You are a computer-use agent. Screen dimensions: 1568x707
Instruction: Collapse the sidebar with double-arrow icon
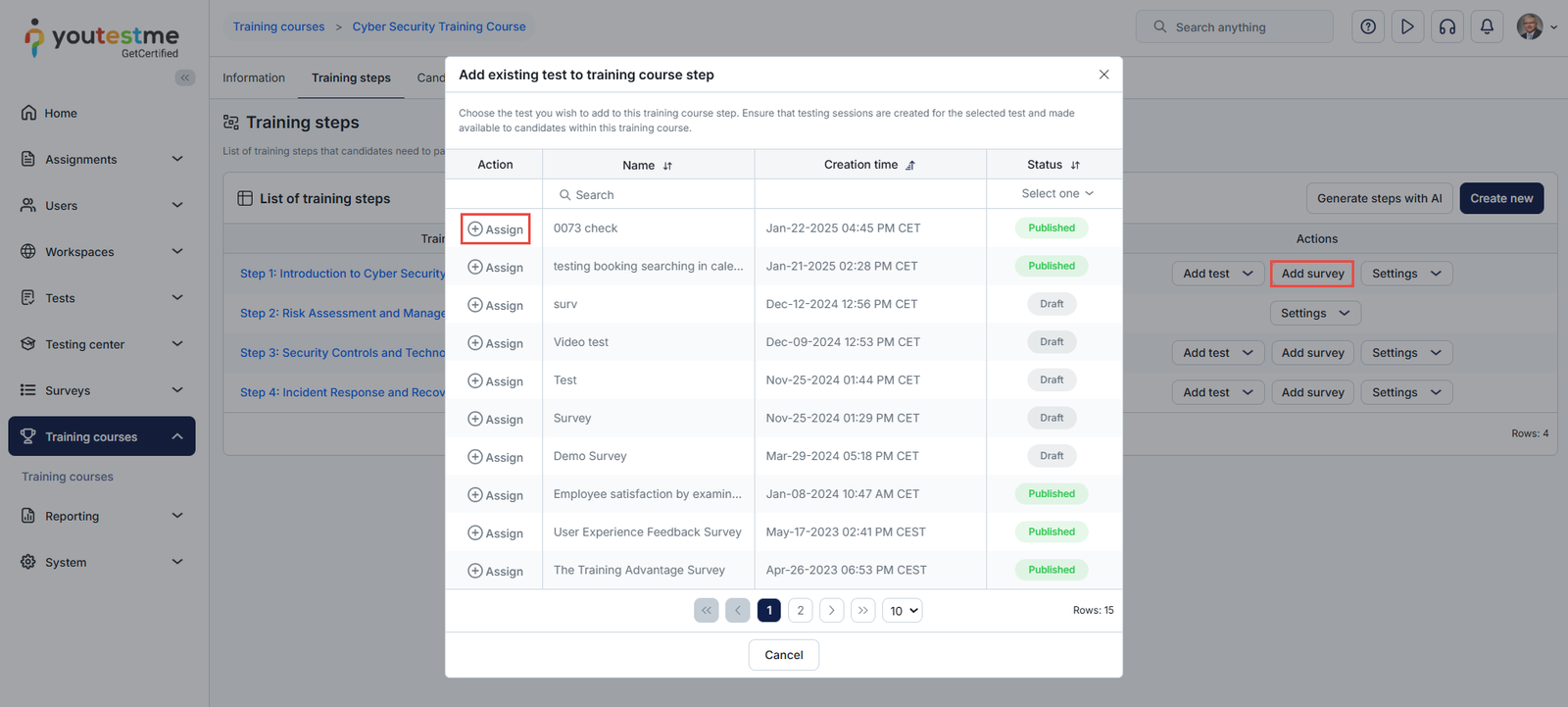[x=184, y=77]
